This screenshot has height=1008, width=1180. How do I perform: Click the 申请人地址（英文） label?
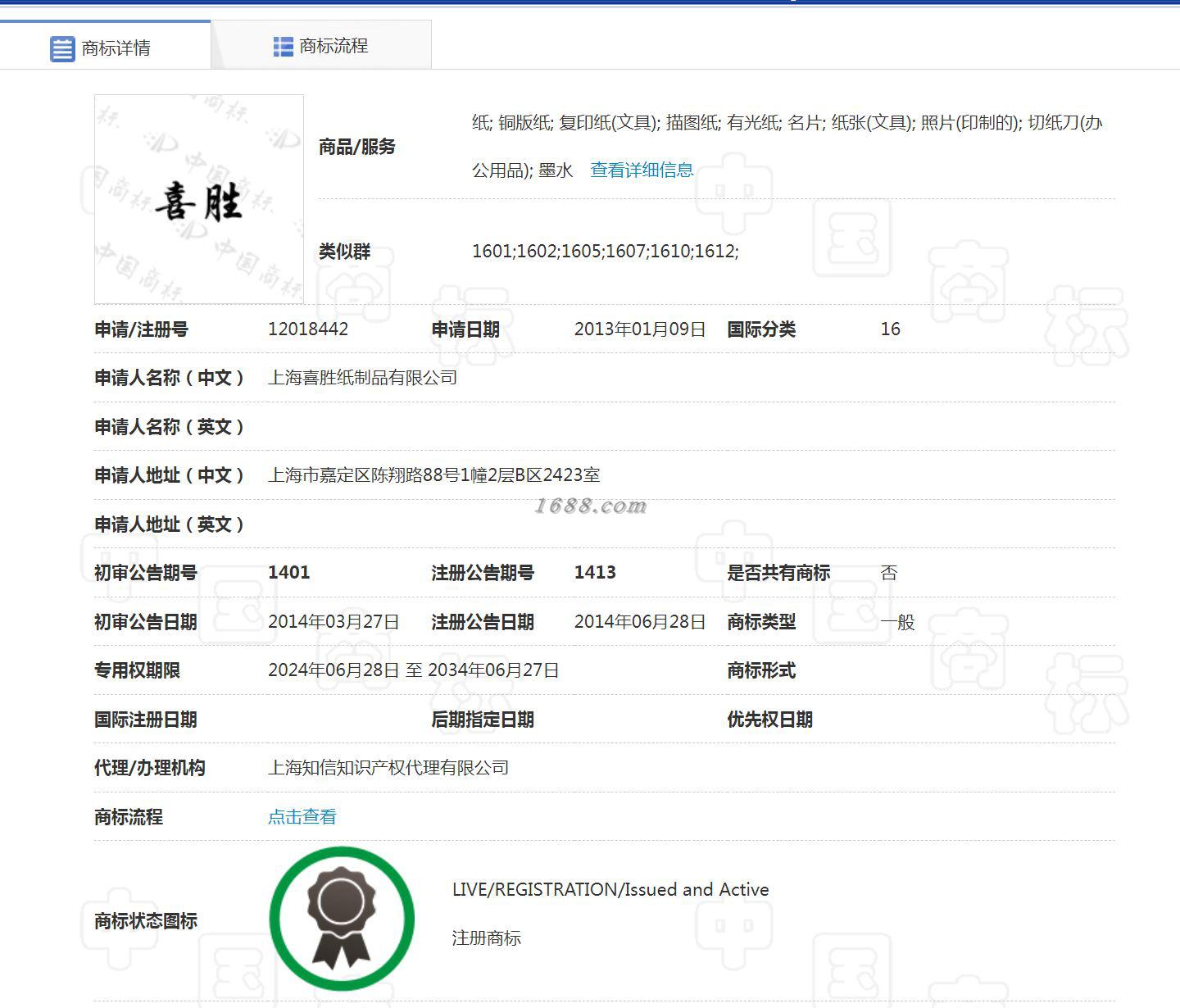(x=170, y=524)
